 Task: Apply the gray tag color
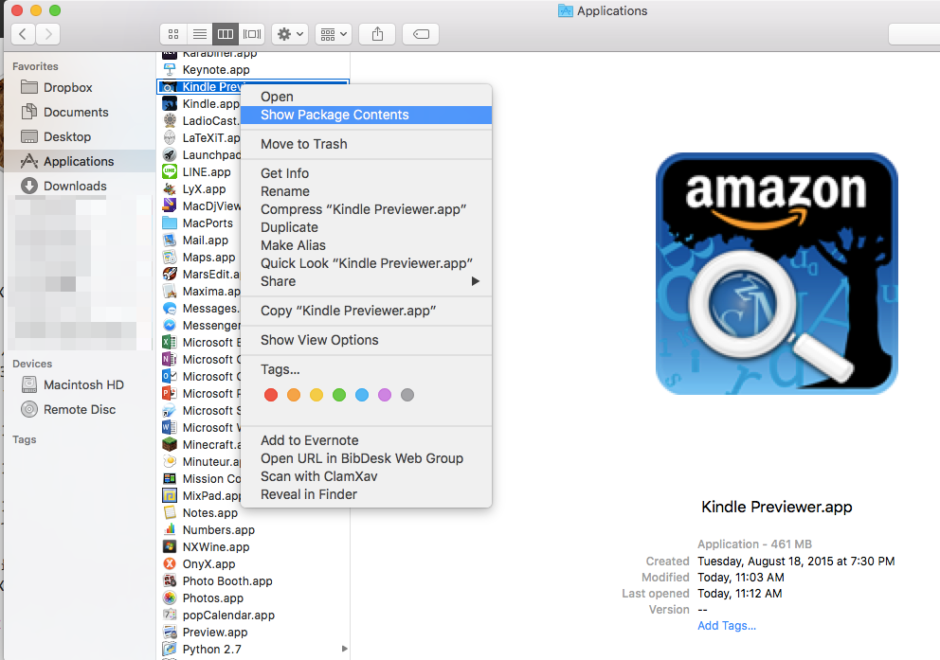point(408,394)
